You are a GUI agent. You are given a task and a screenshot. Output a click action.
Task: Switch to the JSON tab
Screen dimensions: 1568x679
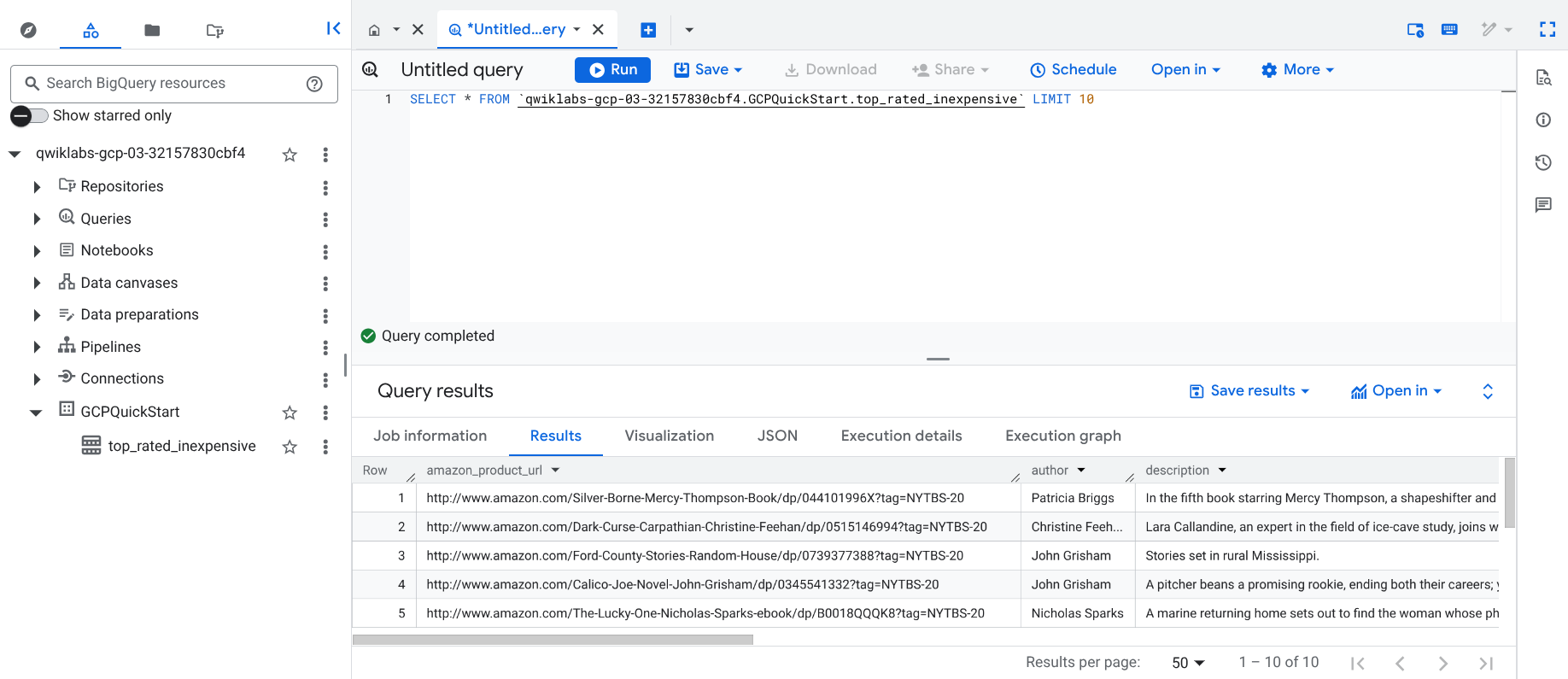pyautogui.click(x=777, y=436)
